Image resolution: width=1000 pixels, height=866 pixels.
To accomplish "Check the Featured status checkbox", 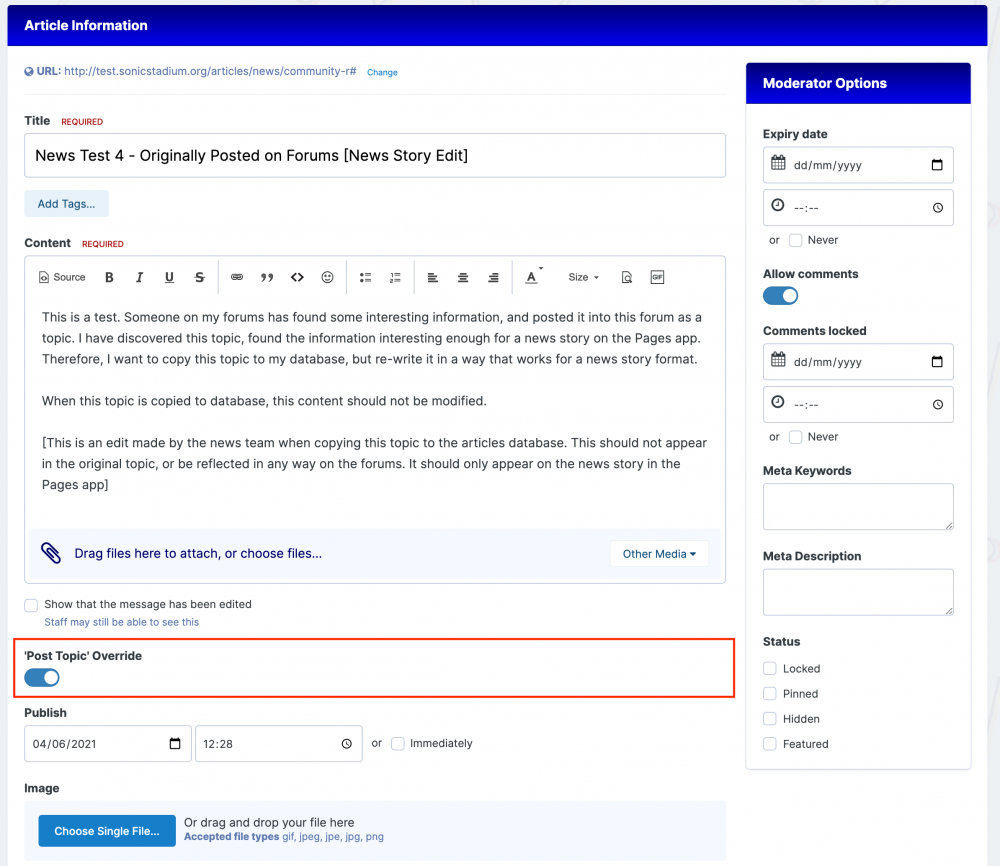I will point(770,744).
